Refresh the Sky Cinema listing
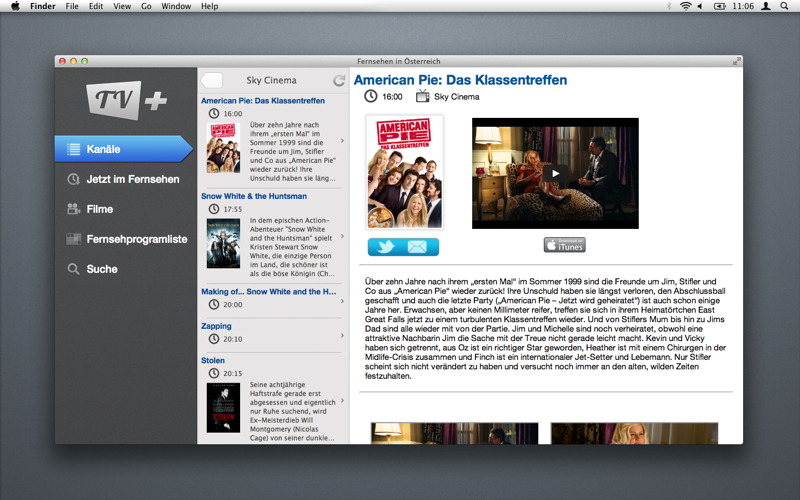800x500 pixels. [339, 81]
